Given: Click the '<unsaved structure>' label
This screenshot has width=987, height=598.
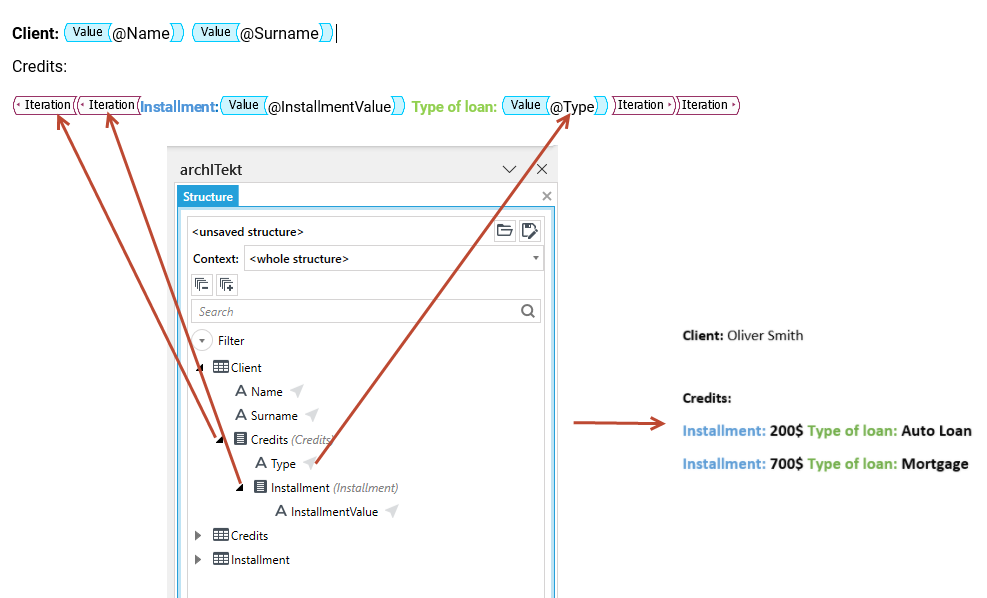Looking at the screenshot, I should (x=248, y=232).
